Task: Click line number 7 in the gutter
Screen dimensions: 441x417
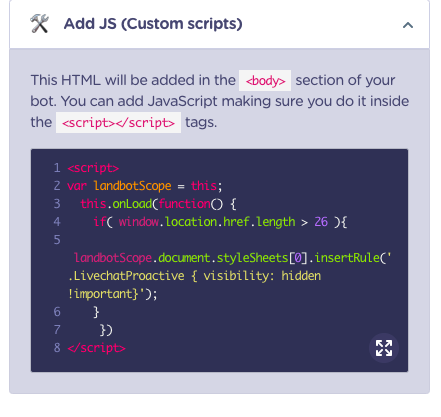Action: click(57, 330)
